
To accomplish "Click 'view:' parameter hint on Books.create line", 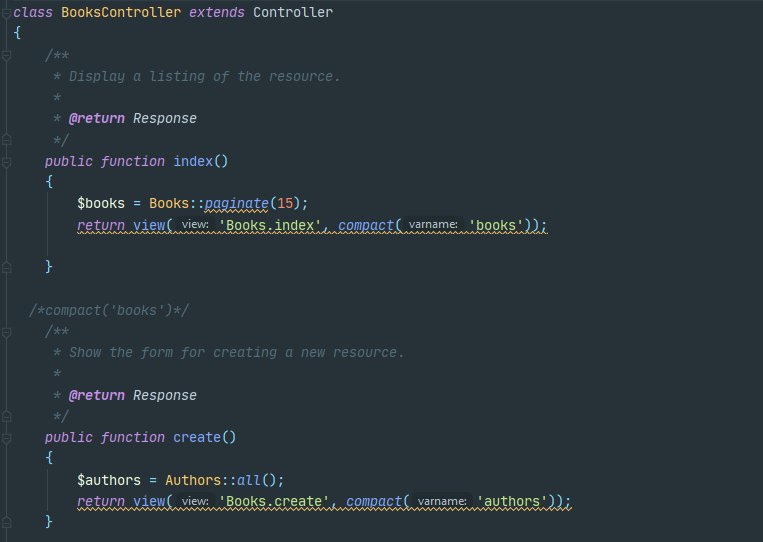I will coord(195,501).
